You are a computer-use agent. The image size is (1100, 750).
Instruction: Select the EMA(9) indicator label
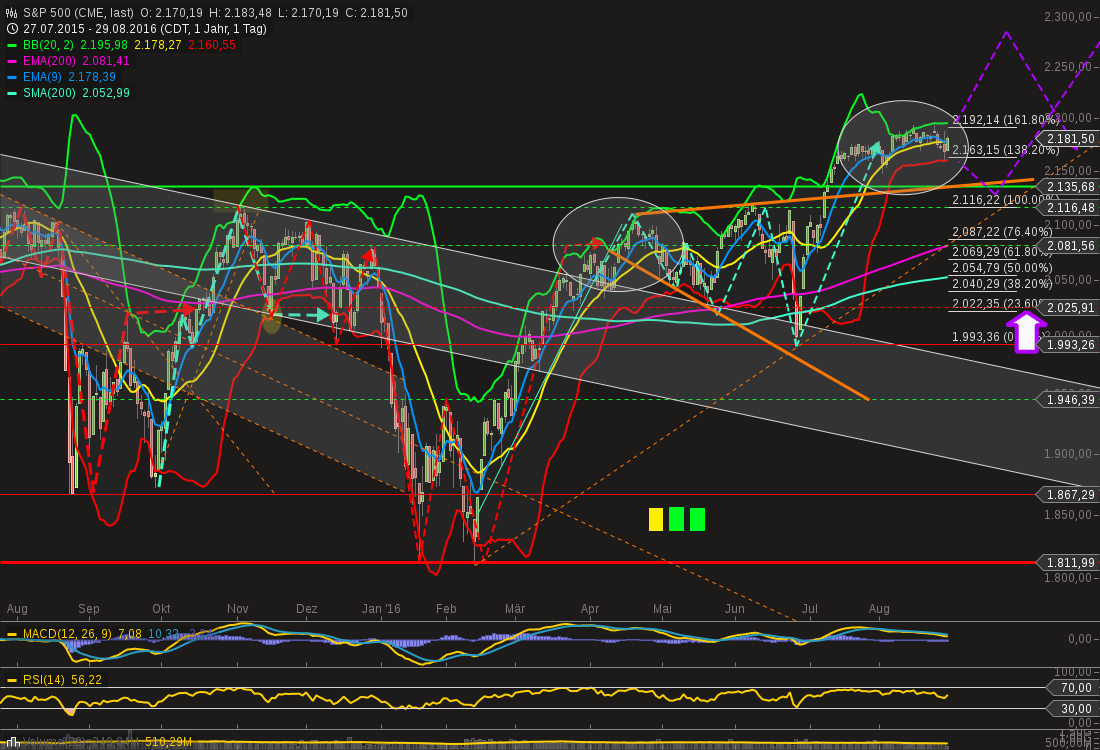coord(42,77)
